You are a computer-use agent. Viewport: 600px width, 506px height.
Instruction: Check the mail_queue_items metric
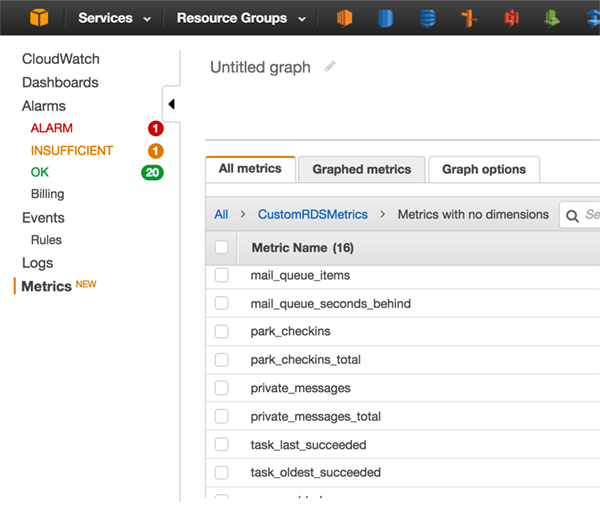coord(222,275)
